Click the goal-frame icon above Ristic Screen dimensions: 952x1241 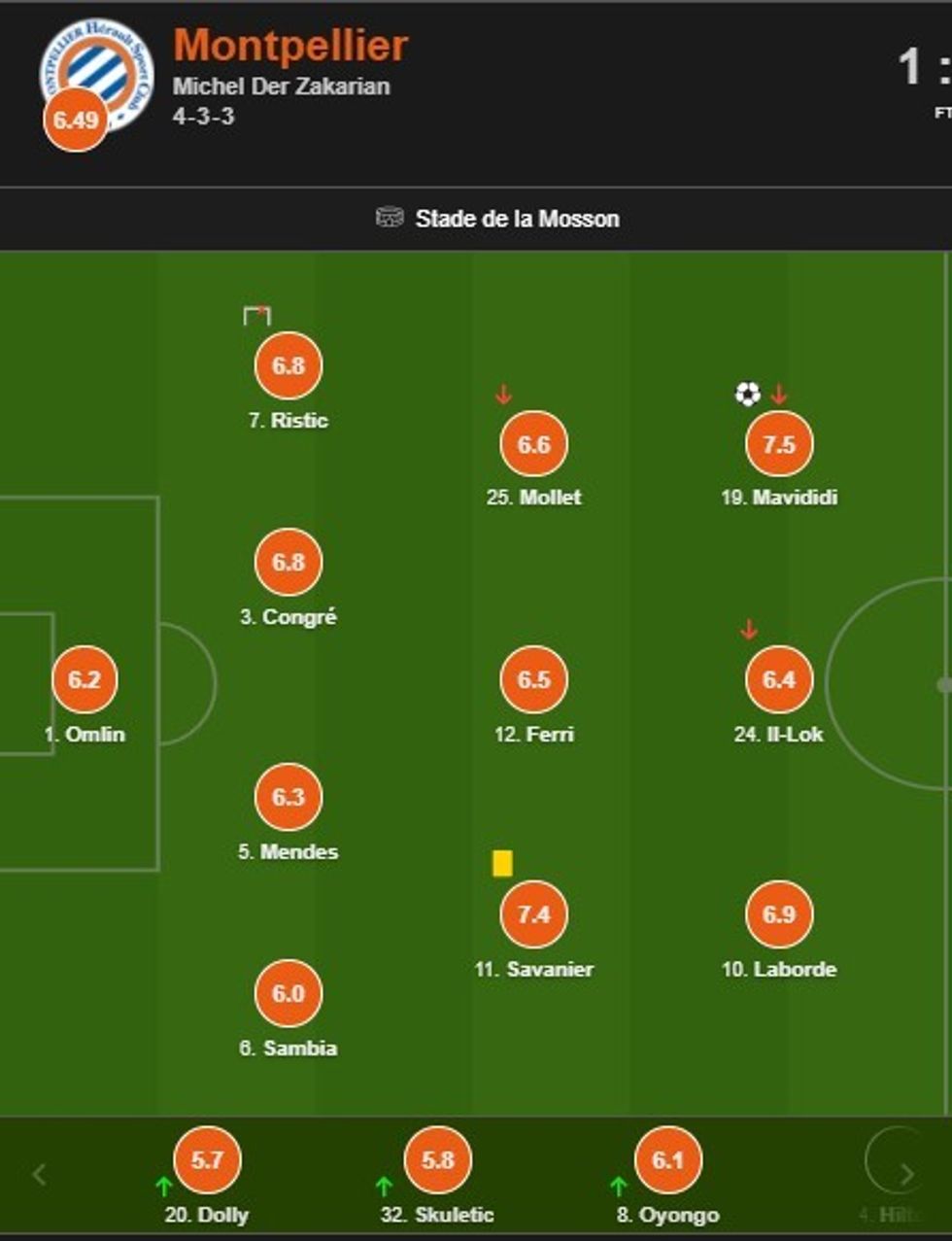[256, 315]
